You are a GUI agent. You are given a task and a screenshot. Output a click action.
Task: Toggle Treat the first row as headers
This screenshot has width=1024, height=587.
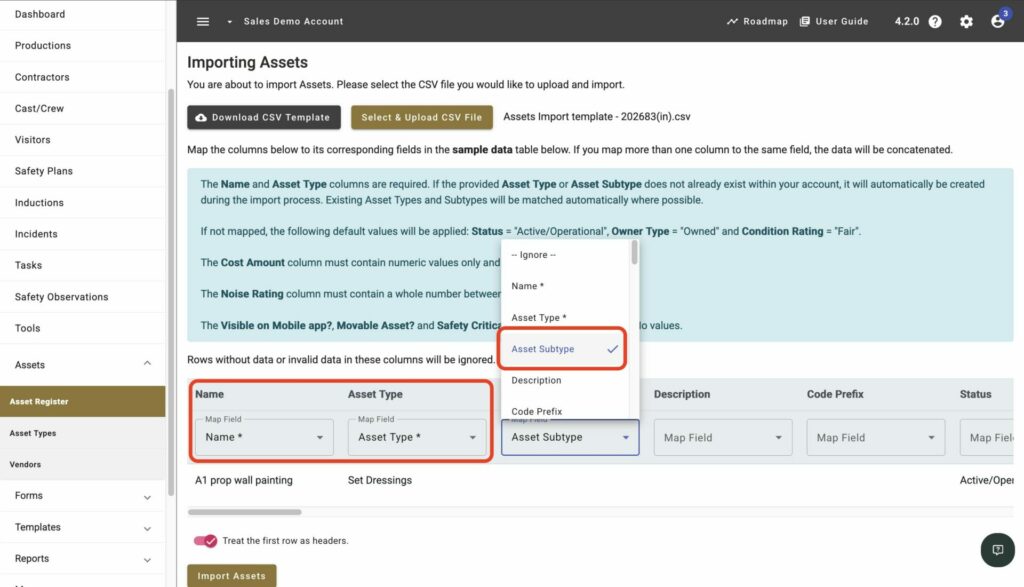[205, 541]
